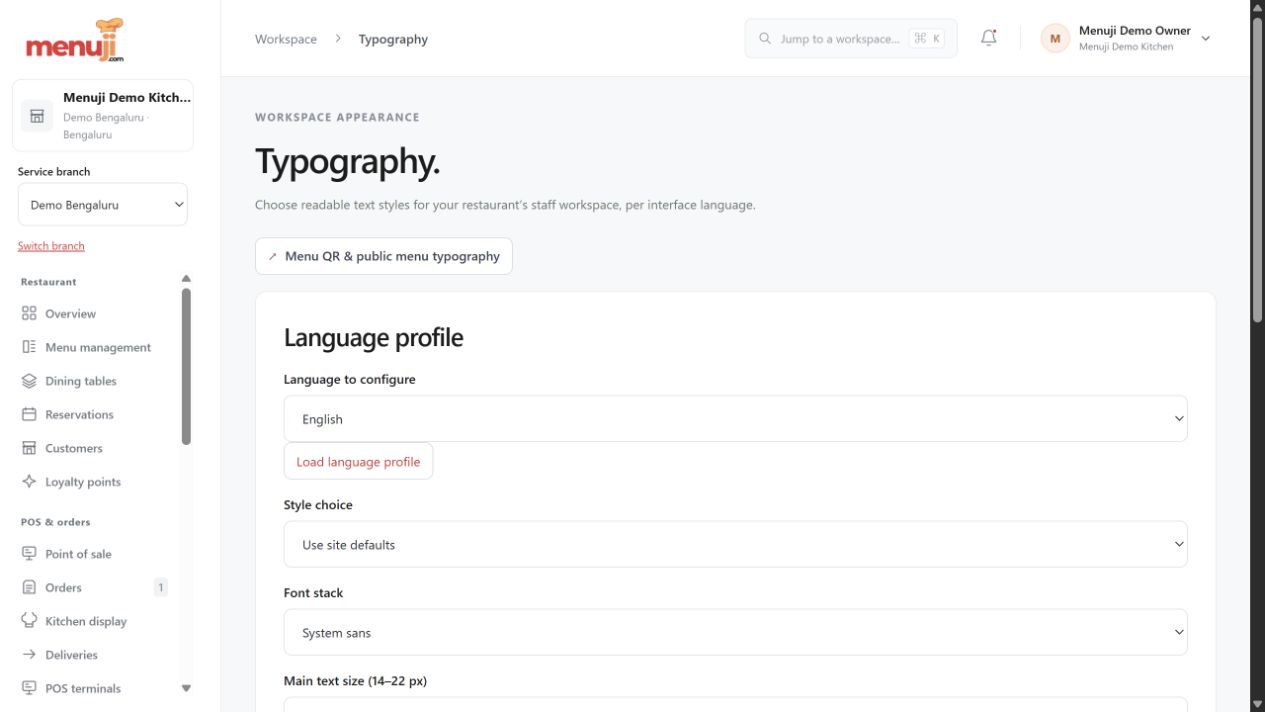
Task: Click Workspace breadcrumb link
Action: tap(286, 39)
